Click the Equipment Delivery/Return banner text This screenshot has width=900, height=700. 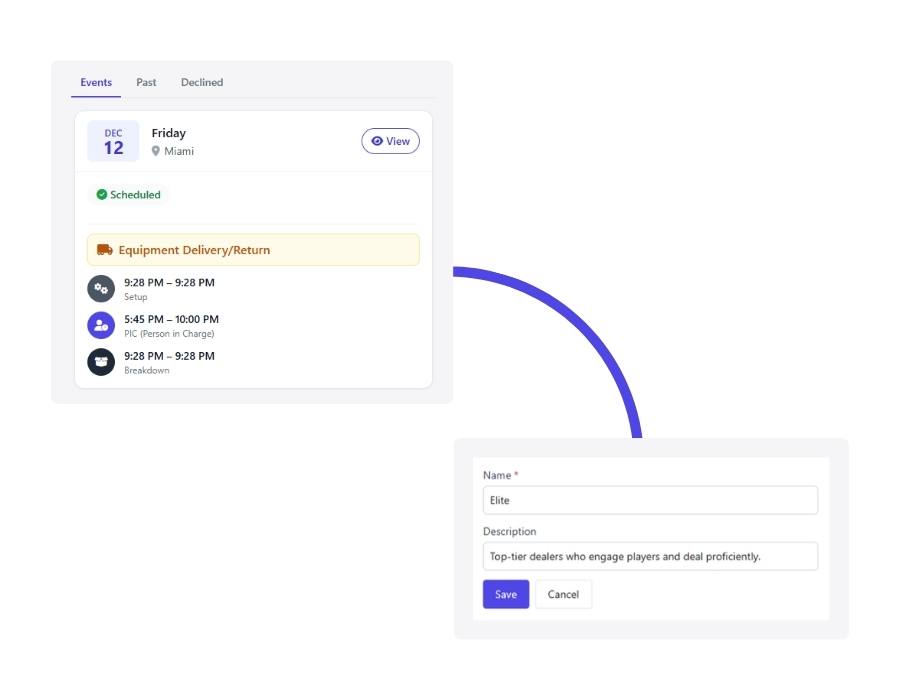(x=194, y=250)
